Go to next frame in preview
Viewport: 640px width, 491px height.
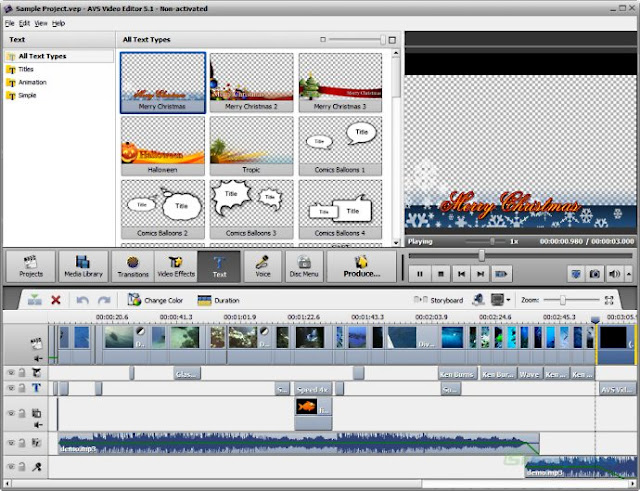tap(481, 274)
